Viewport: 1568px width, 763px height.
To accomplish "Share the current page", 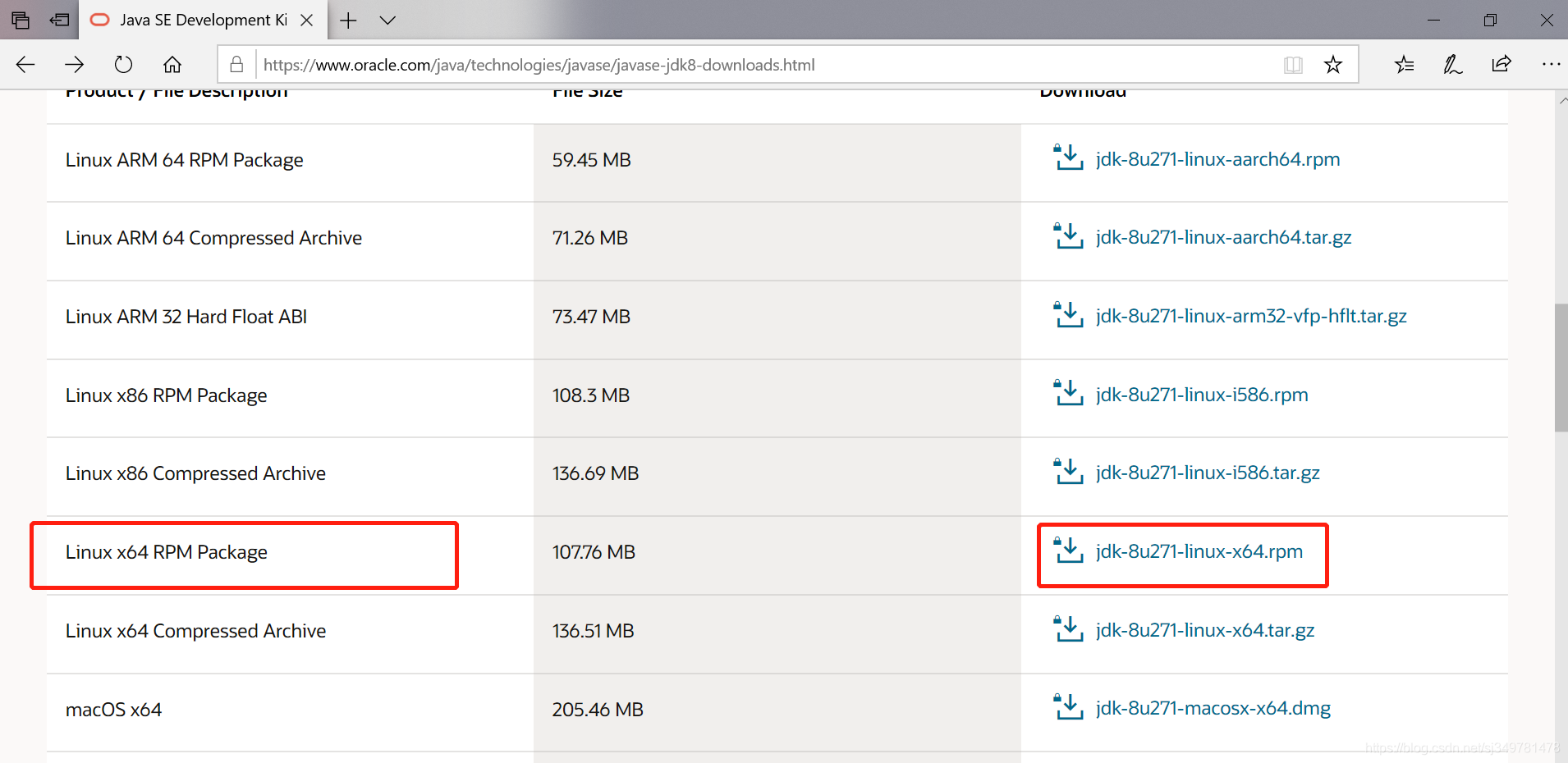I will (1501, 64).
